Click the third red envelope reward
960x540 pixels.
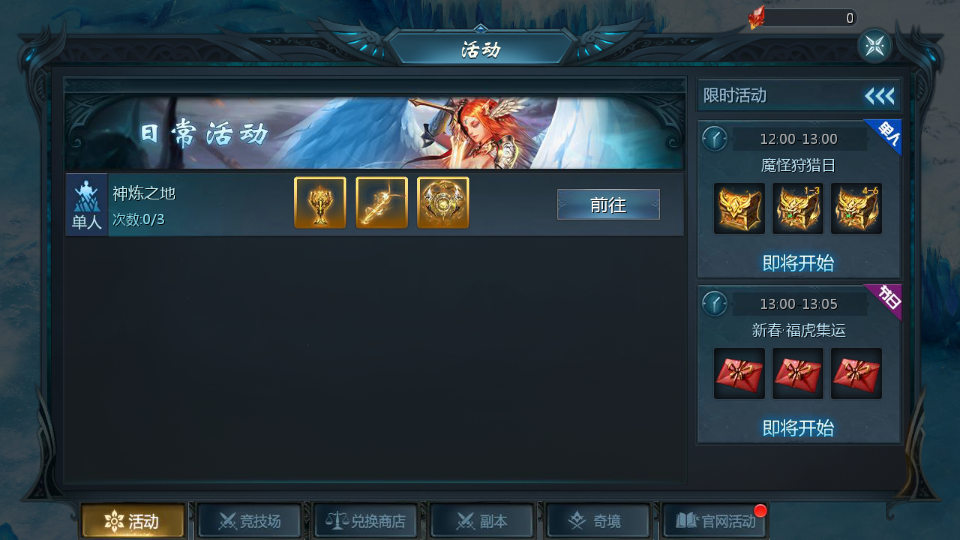click(x=856, y=373)
